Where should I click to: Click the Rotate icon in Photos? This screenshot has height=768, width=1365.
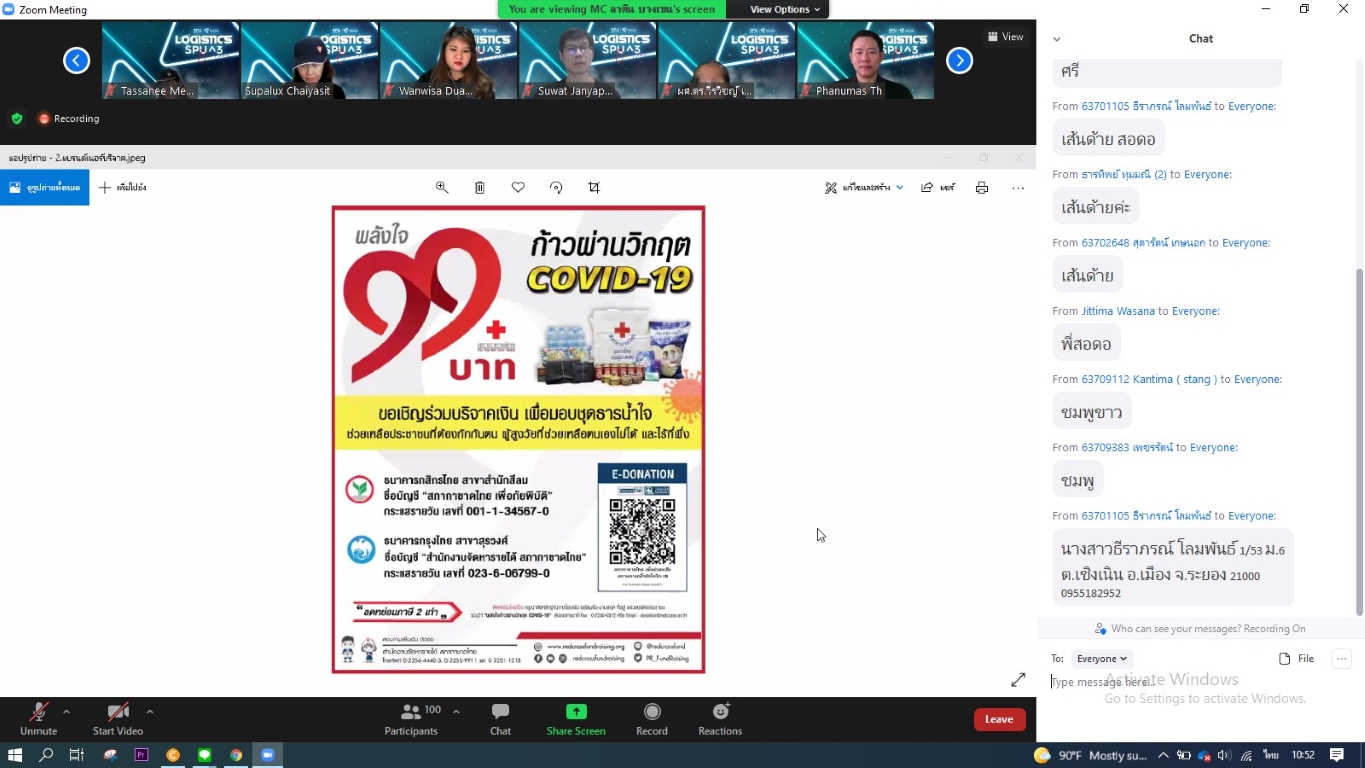556,187
